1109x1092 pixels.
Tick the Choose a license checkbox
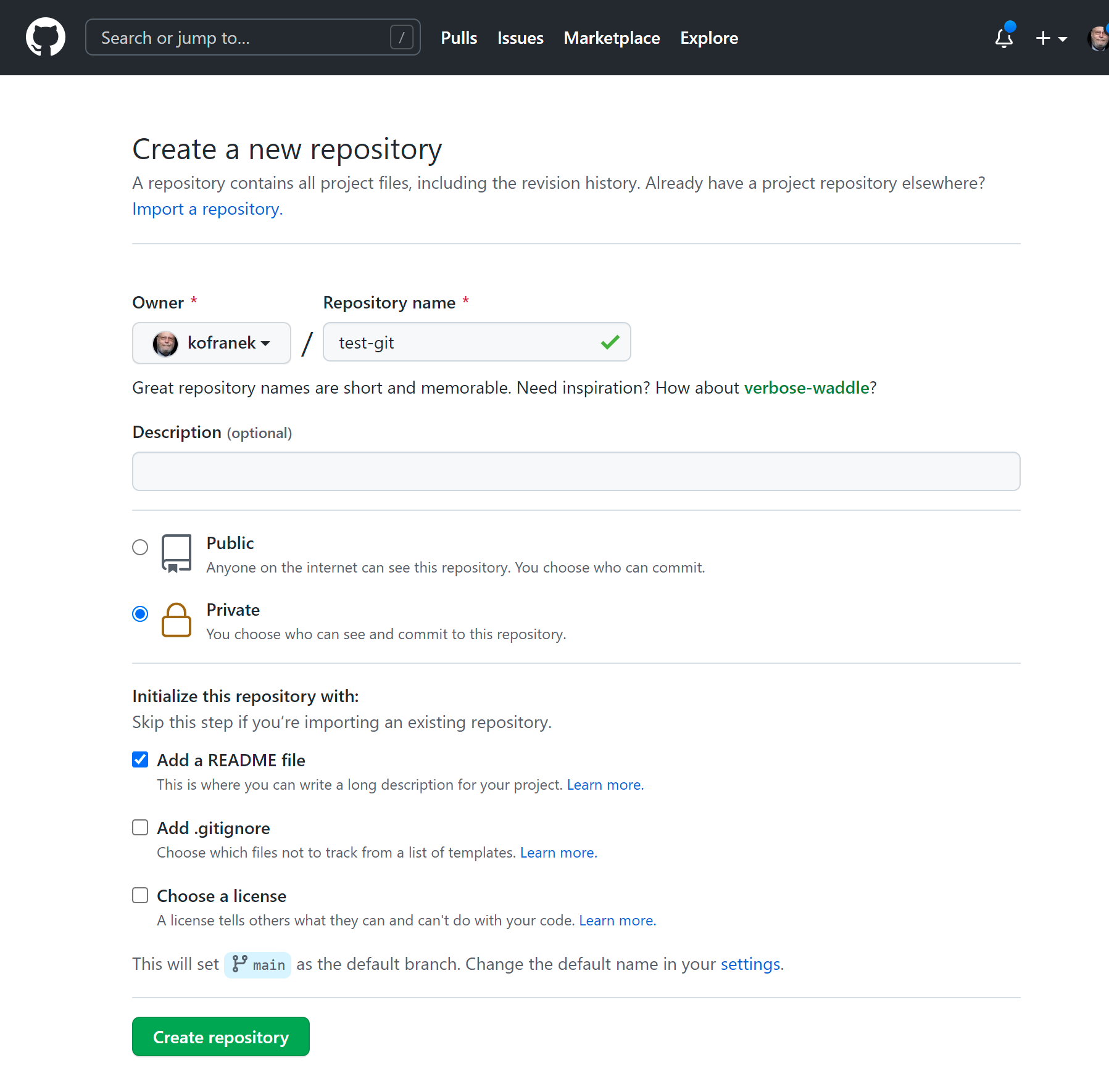point(140,895)
